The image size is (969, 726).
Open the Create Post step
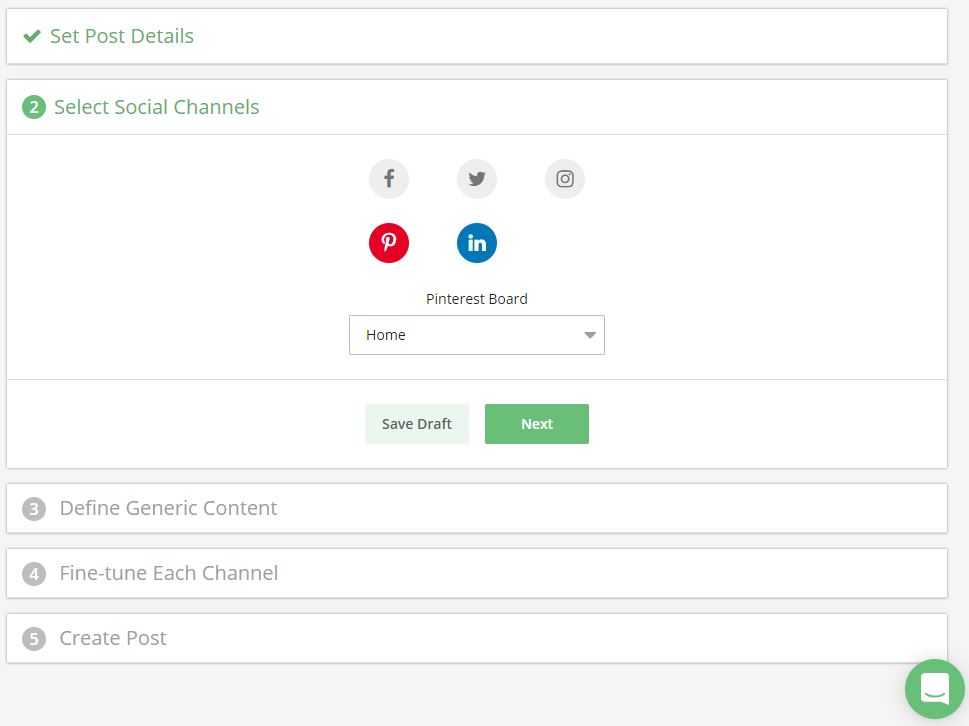coord(112,637)
